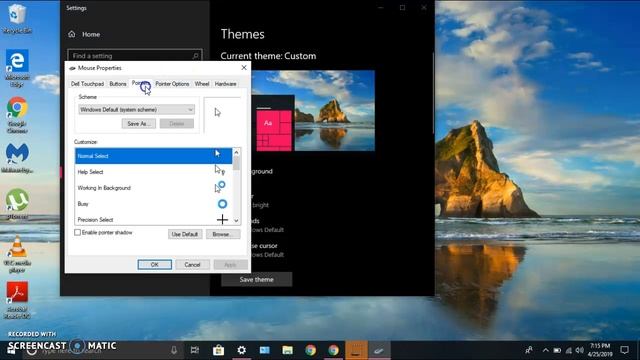Viewport: 640px width, 360px height.
Task: Click the Save As button under Scheme
Action: (138, 124)
